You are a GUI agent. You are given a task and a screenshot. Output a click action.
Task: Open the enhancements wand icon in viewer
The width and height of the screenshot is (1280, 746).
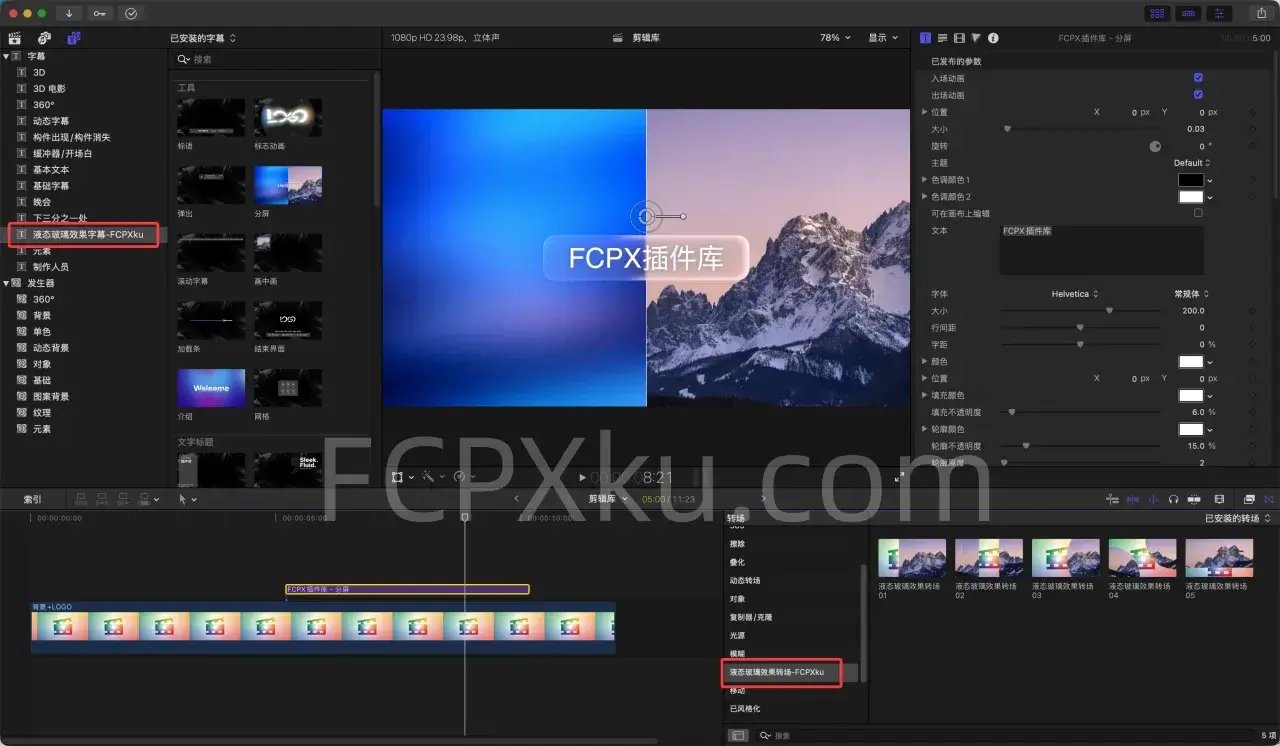pos(426,477)
